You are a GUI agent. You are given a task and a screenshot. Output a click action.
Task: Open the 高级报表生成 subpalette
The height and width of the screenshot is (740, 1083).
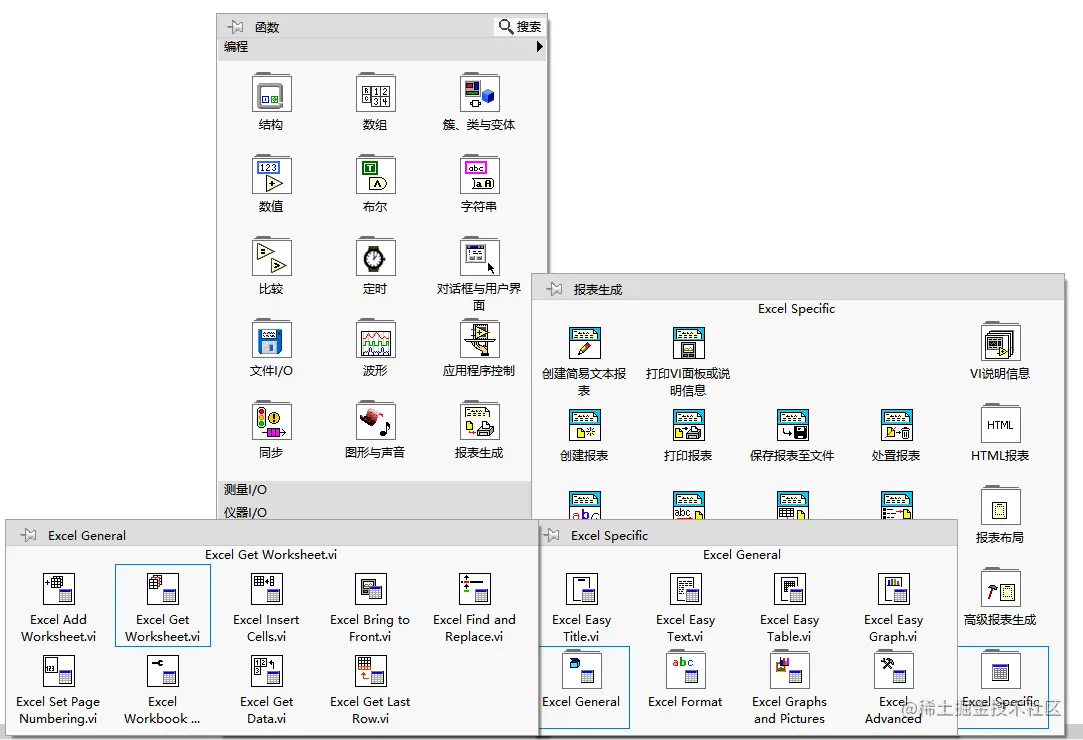point(1000,589)
